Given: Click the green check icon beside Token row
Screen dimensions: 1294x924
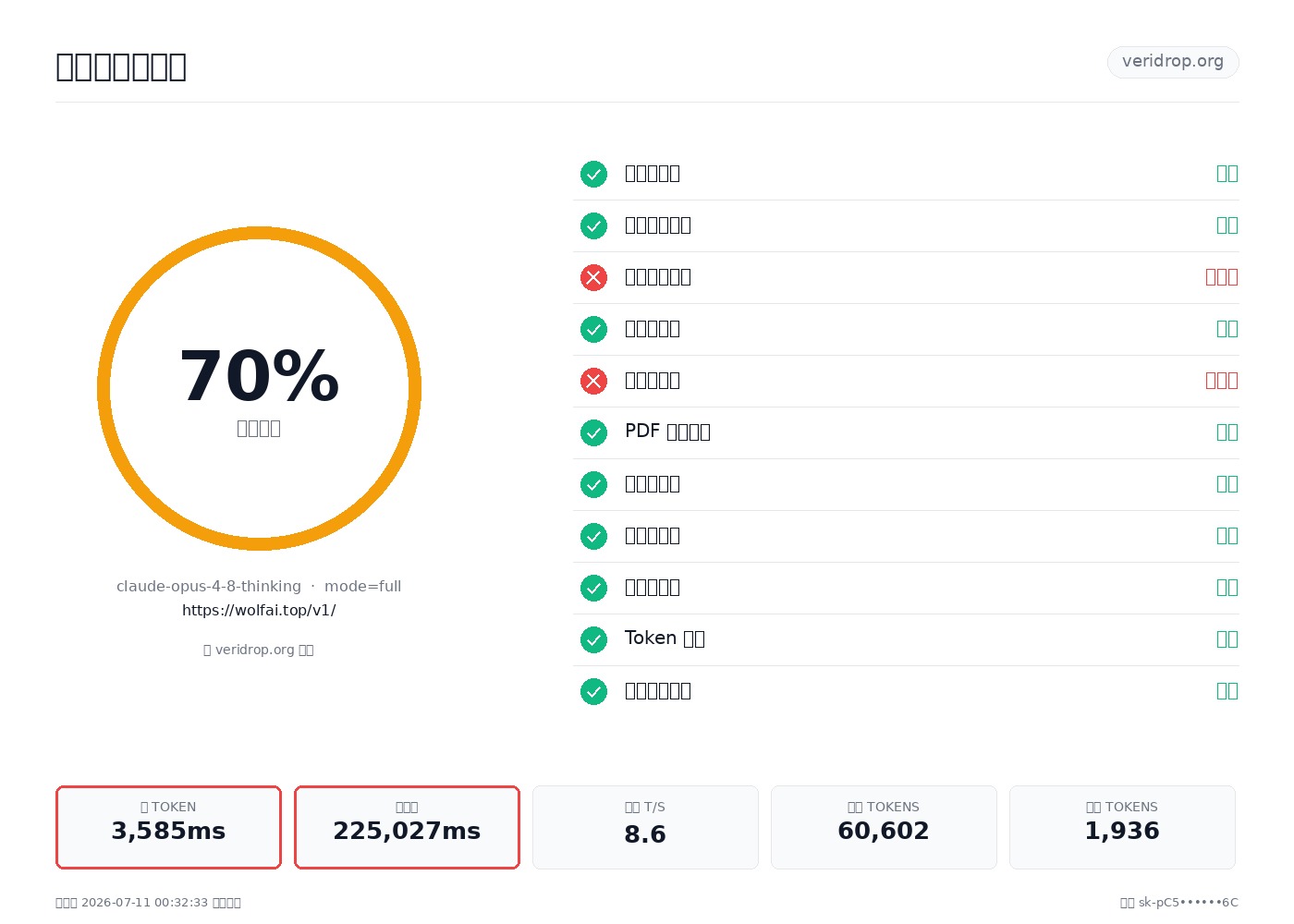Looking at the screenshot, I should tap(593, 639).
